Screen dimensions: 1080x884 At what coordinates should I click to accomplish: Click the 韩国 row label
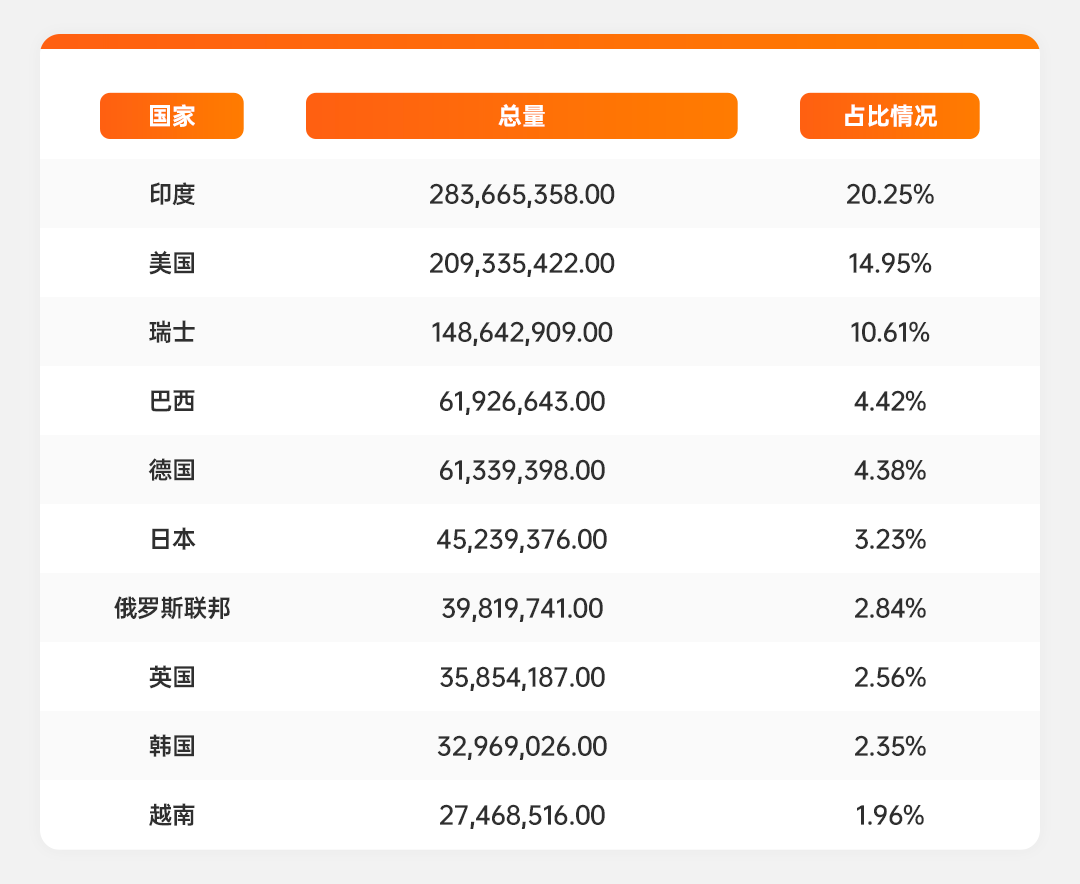point(171,746)
